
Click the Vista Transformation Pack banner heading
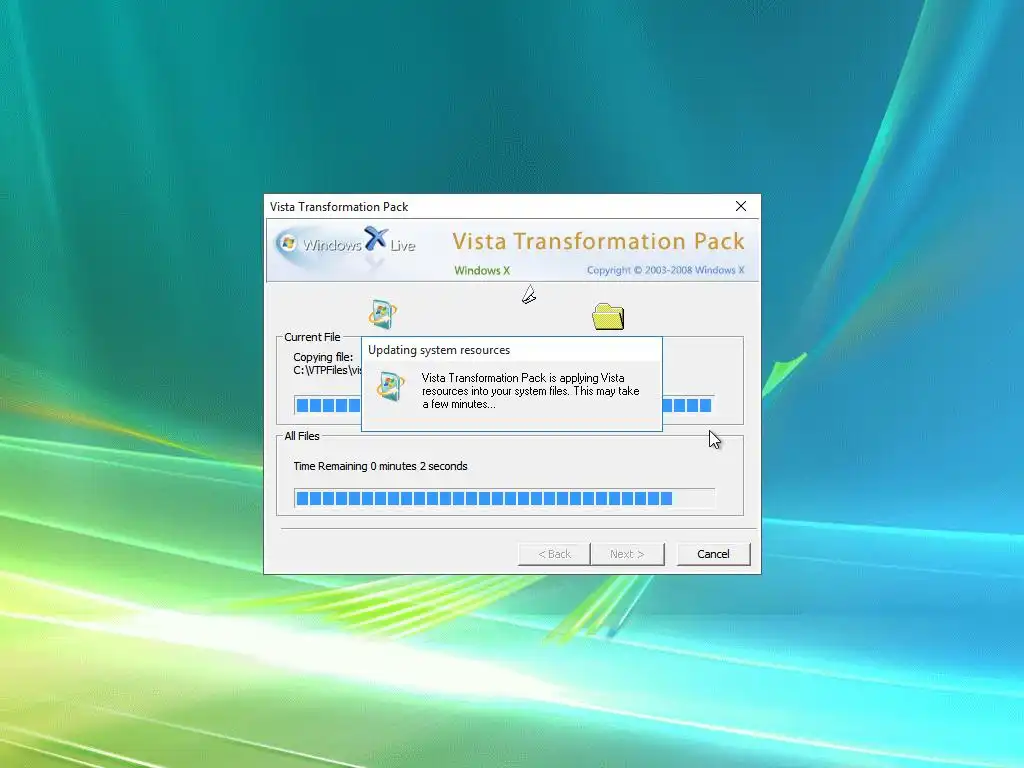(x=598, y=241)
